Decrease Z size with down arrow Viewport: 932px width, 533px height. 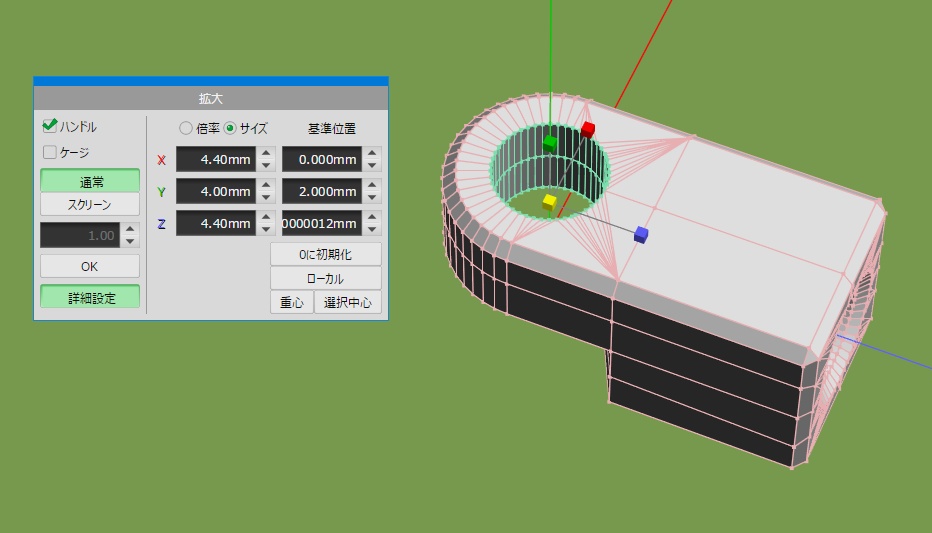pos(266,230)
